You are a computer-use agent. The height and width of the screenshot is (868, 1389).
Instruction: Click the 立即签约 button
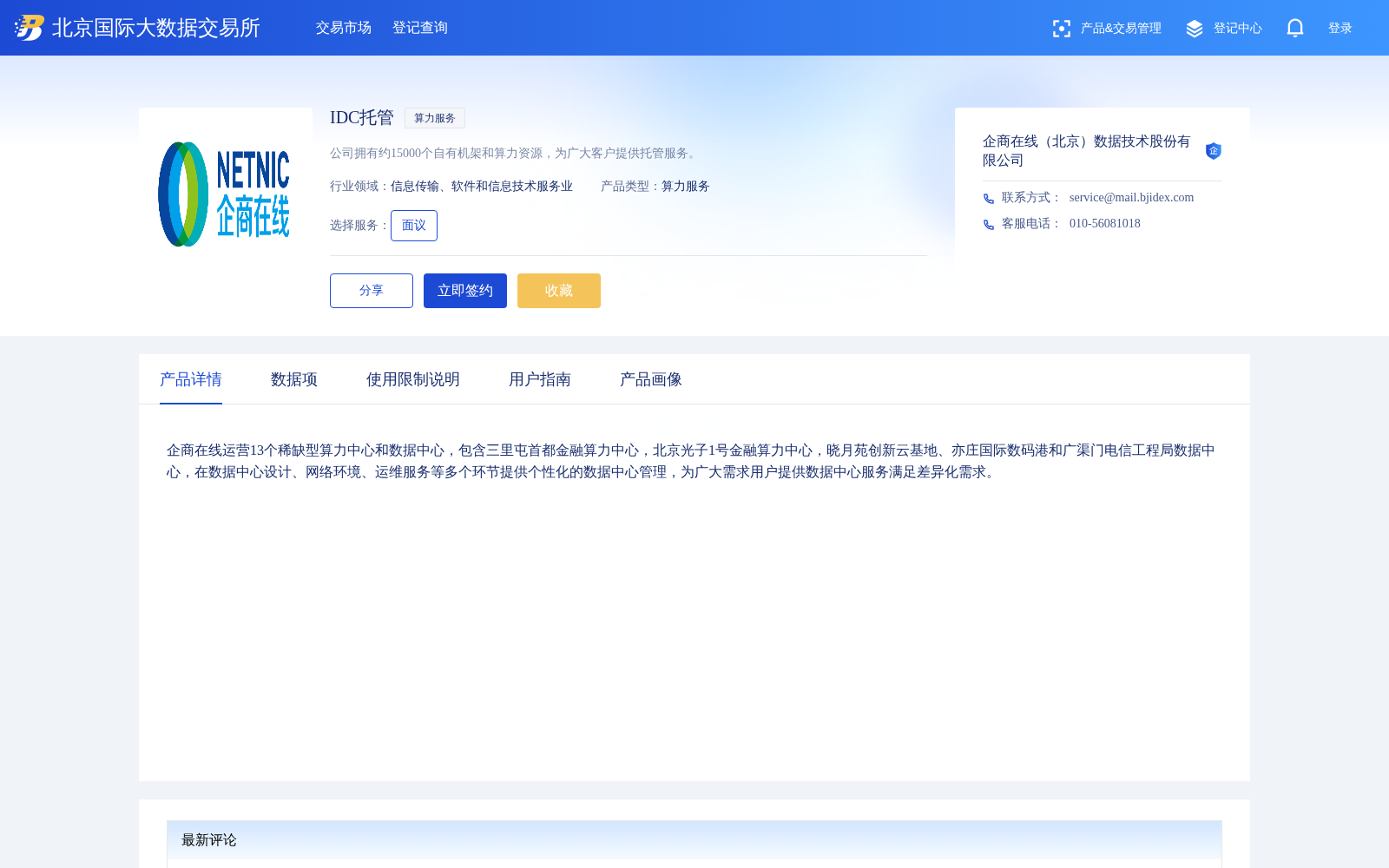point(465,291)
